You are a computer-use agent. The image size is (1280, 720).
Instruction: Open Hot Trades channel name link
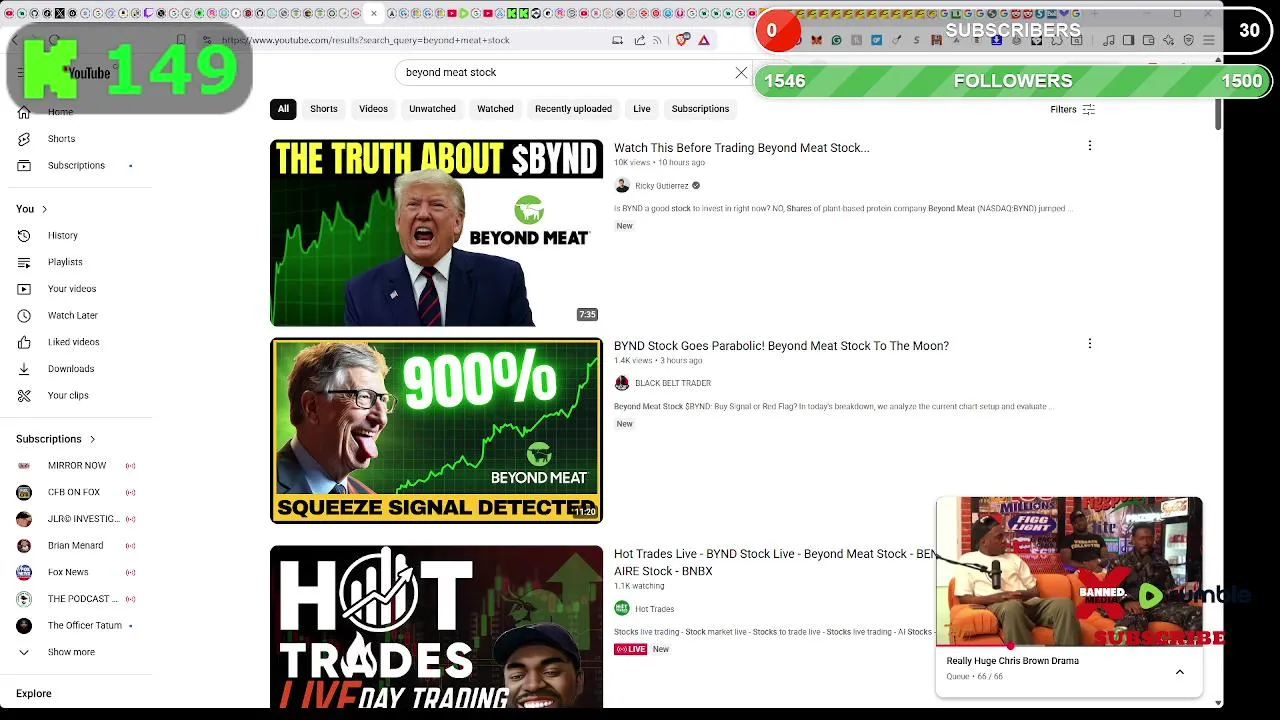pyautogui.click(x=654, y=609)
